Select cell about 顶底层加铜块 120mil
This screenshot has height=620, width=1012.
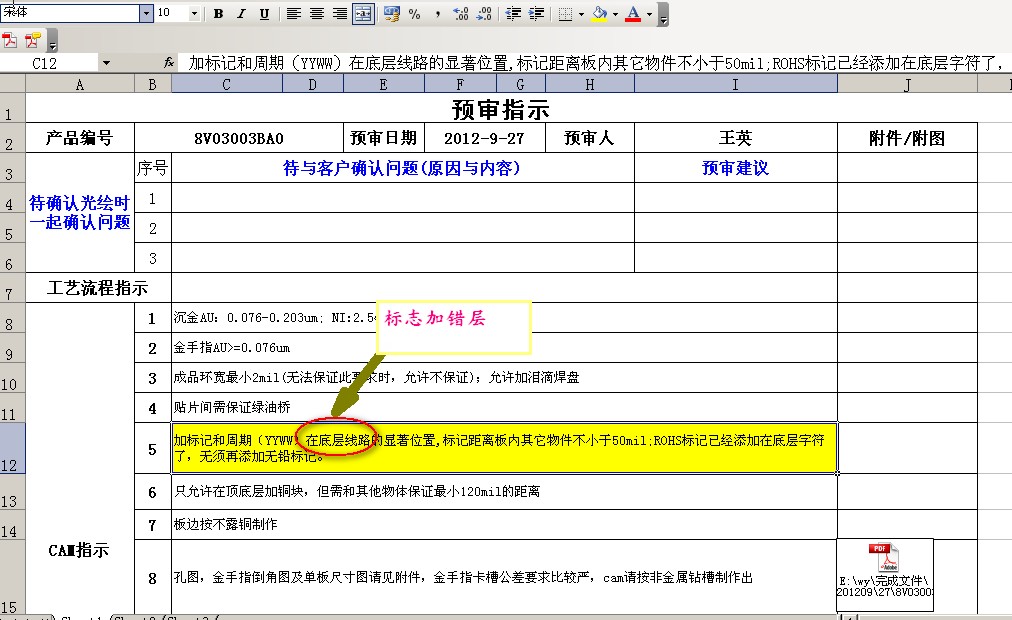pos(504,492)
